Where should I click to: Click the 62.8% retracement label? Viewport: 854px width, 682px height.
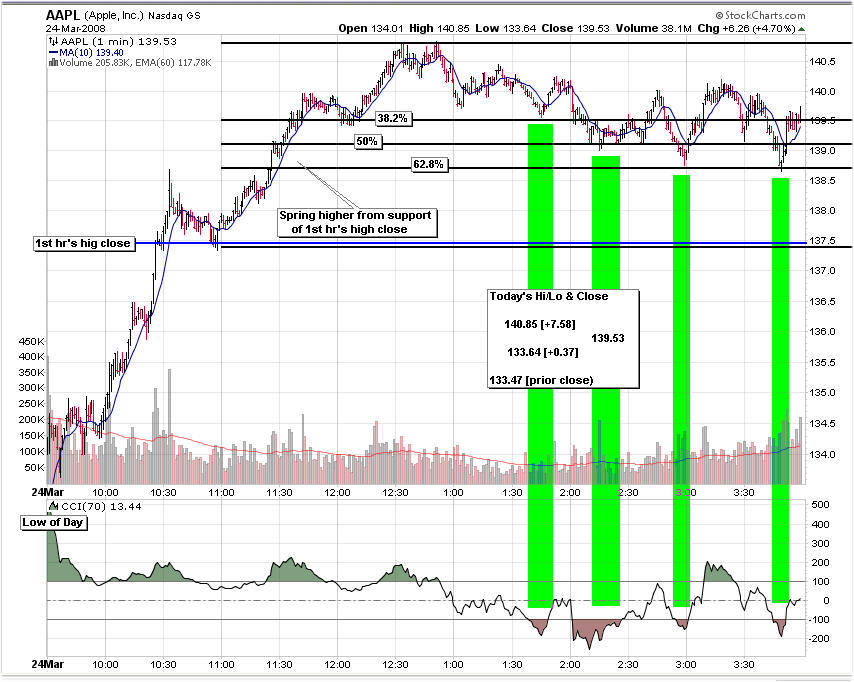click(428, 164)
